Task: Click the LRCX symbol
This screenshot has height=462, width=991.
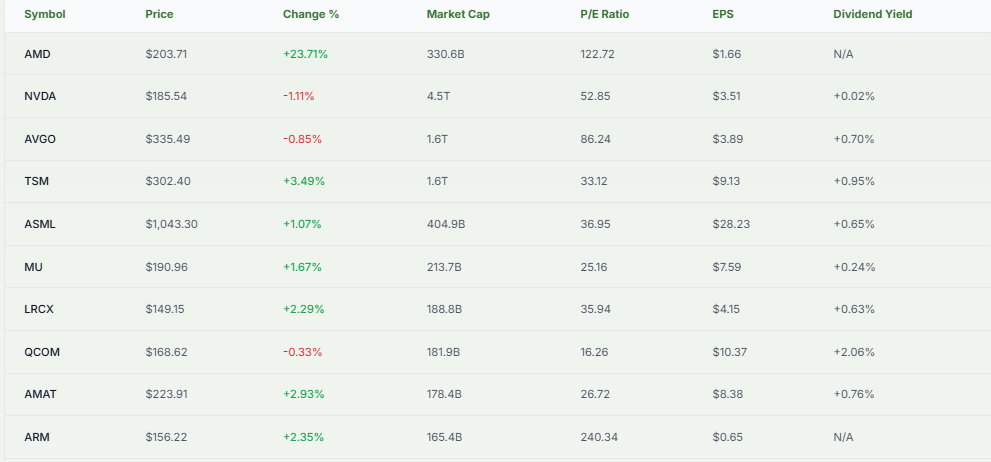Action: coord(40,309)
